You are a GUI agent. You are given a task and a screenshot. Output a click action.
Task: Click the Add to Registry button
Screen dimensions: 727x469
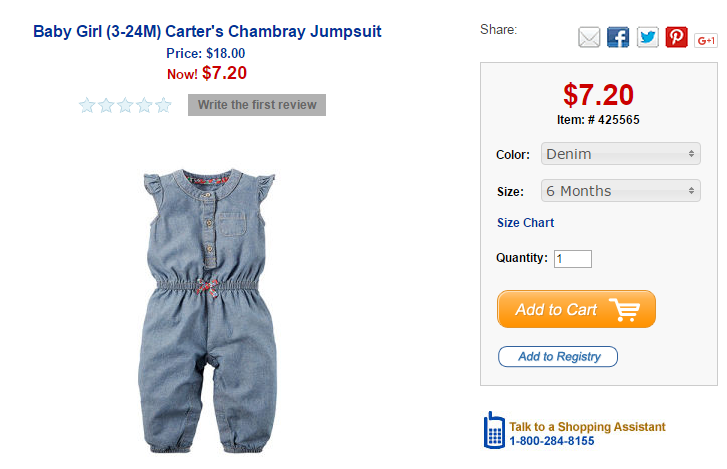tap(558, 356)
